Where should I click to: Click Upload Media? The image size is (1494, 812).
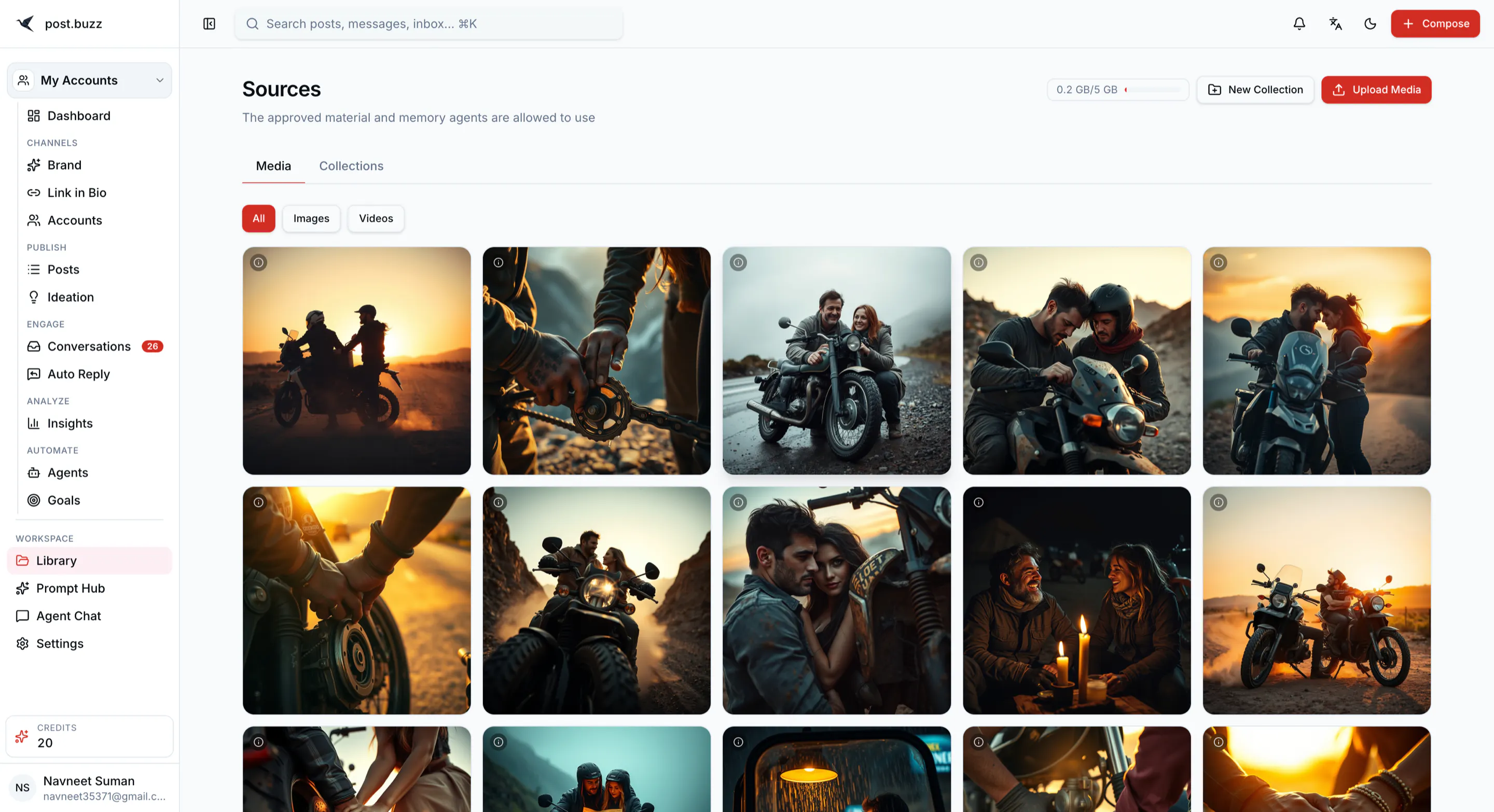point(1376,90)
